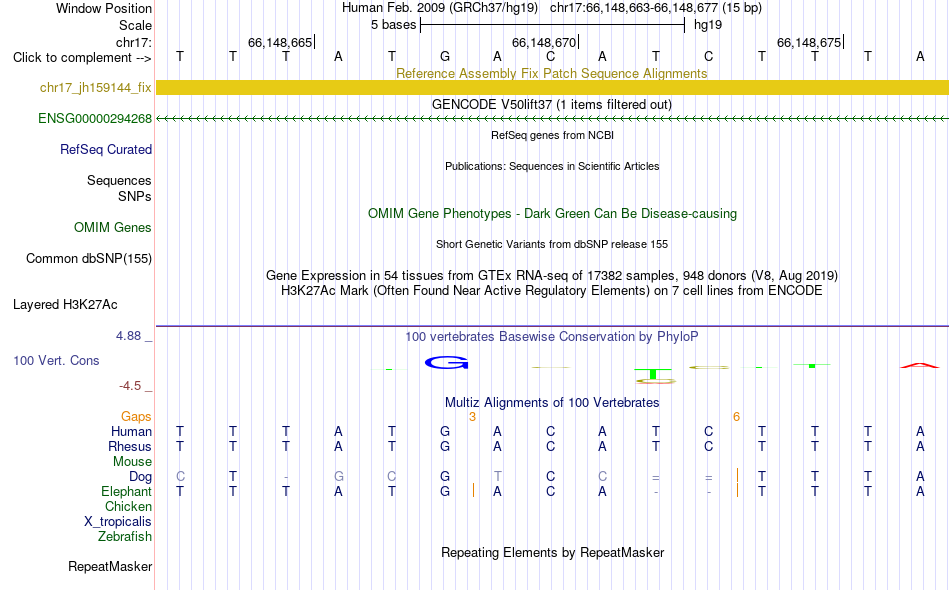Click Repeating Elements by RepeatMasker title
This screenshot has height=590, width=950.
pos(552,553)
